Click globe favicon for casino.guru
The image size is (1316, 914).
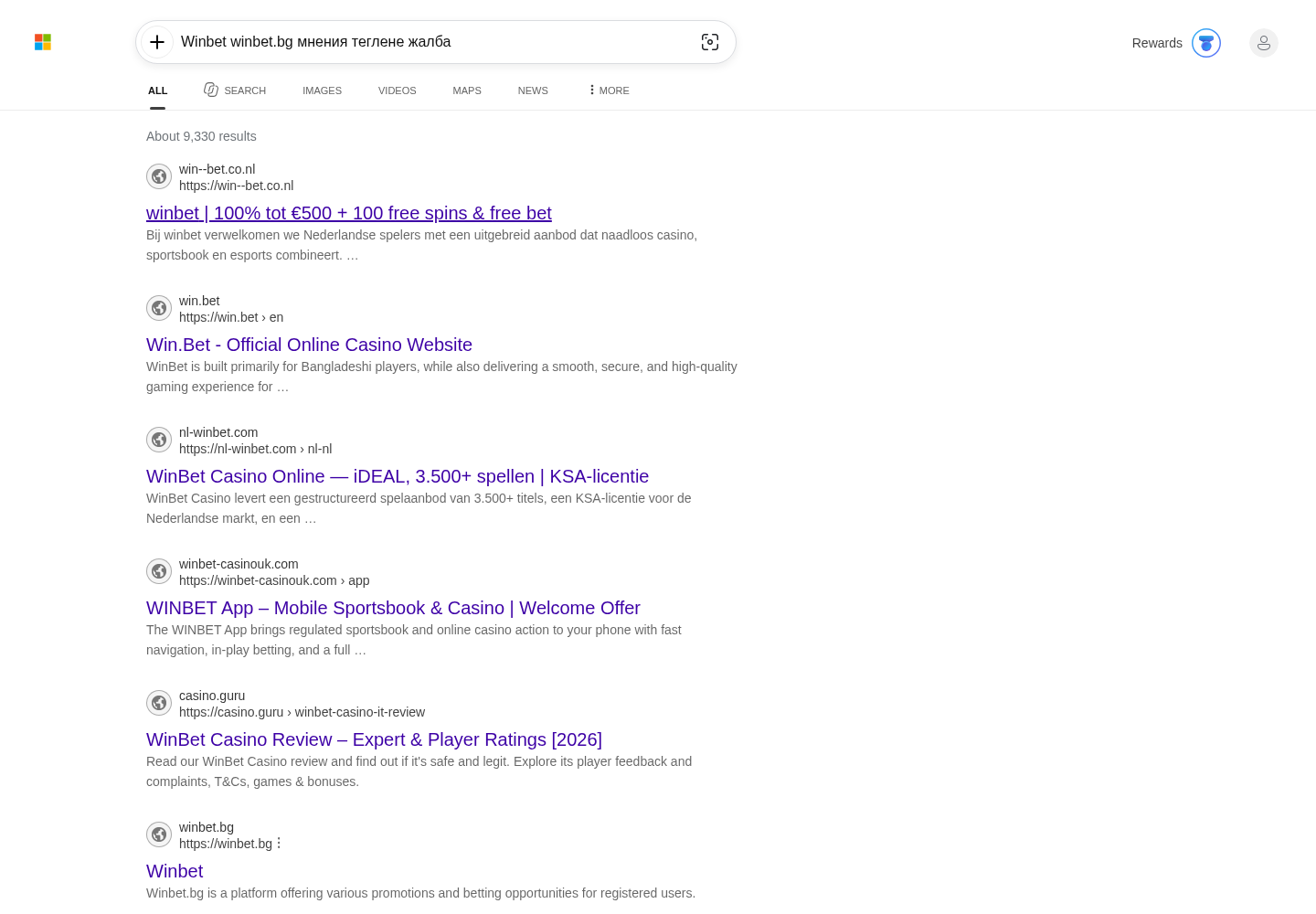pyautogui.click(x=159, y=703)
